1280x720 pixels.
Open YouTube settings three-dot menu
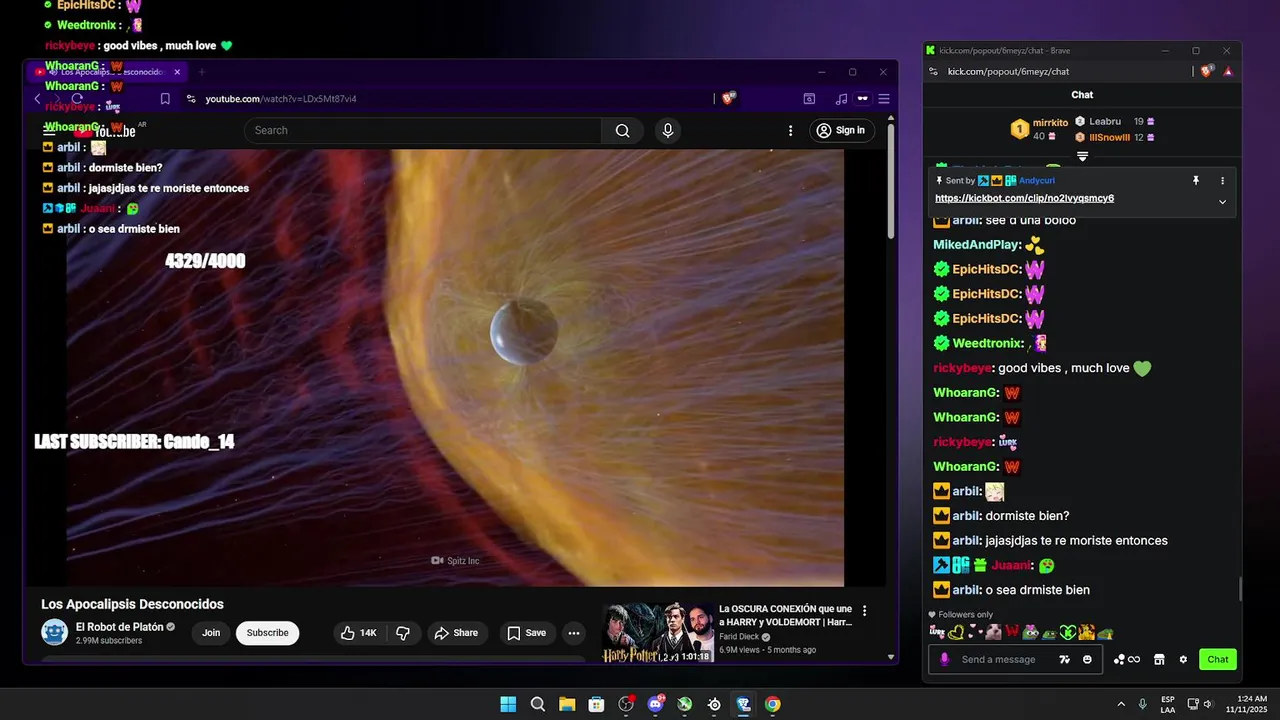790,130
